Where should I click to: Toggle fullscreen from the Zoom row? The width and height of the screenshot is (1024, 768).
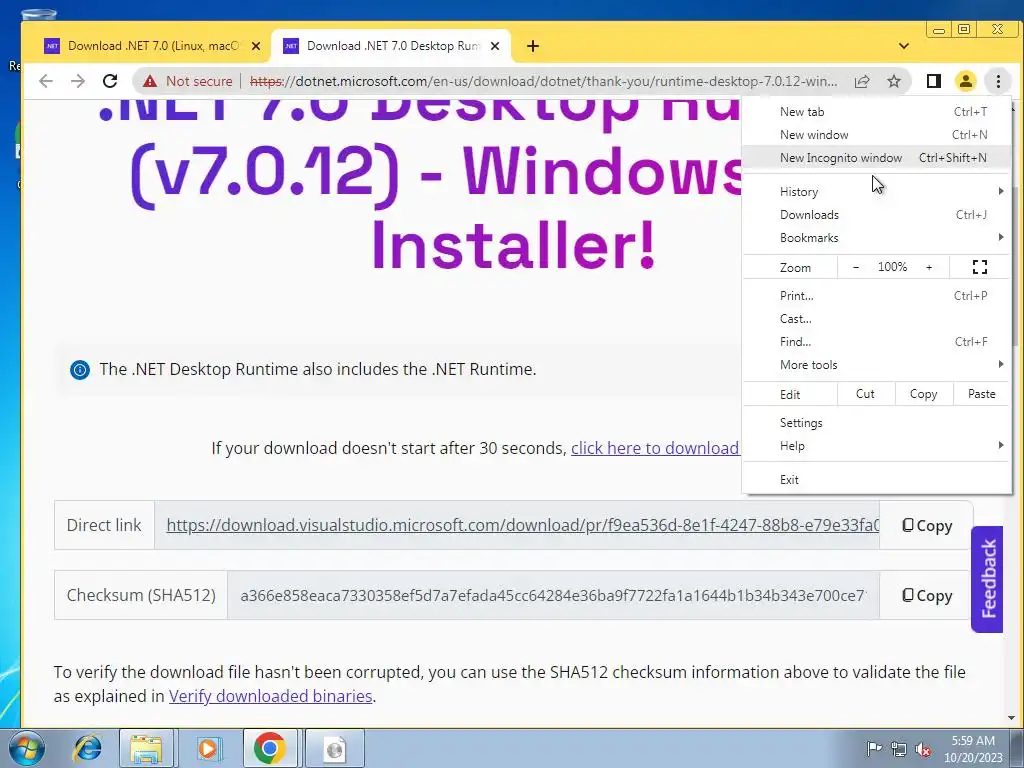(980, 267)
